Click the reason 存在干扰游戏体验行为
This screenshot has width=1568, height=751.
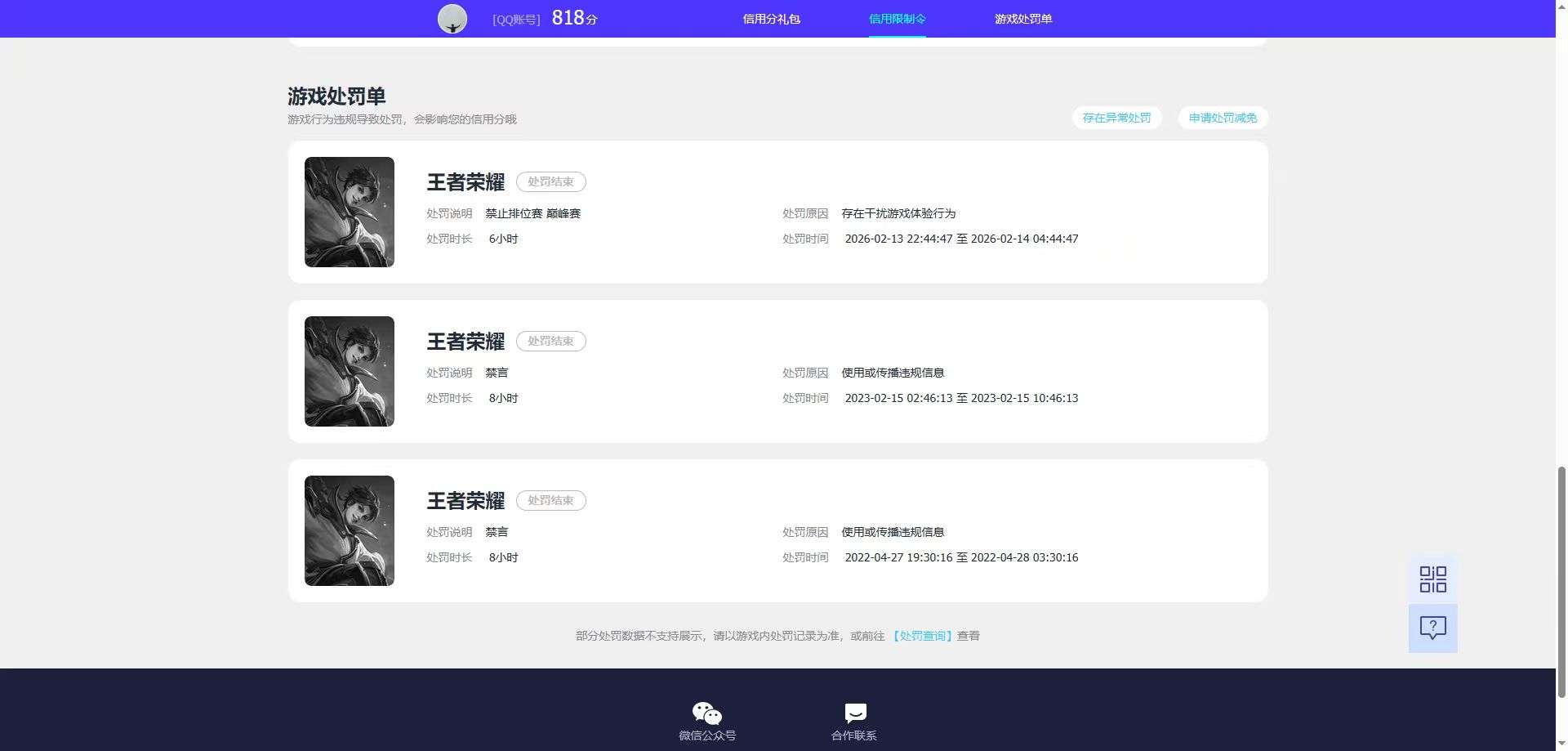[x=898, y=213]
